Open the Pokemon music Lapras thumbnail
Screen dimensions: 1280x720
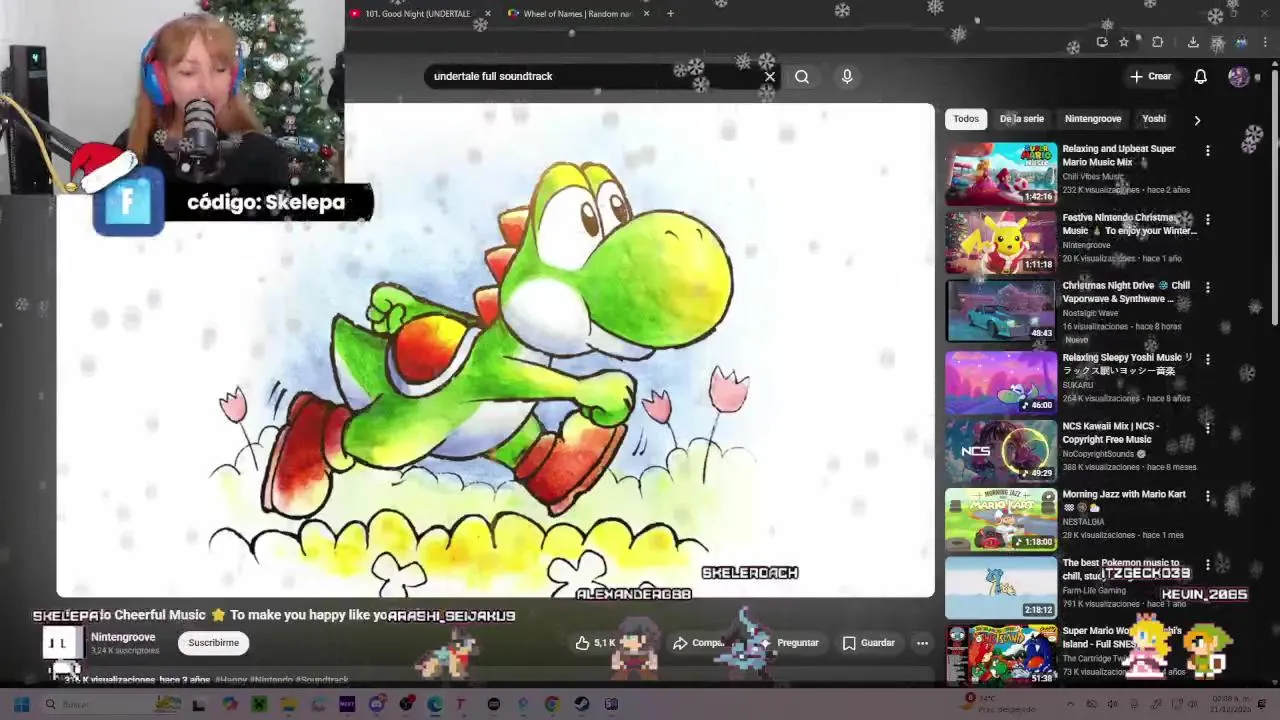1001,587
